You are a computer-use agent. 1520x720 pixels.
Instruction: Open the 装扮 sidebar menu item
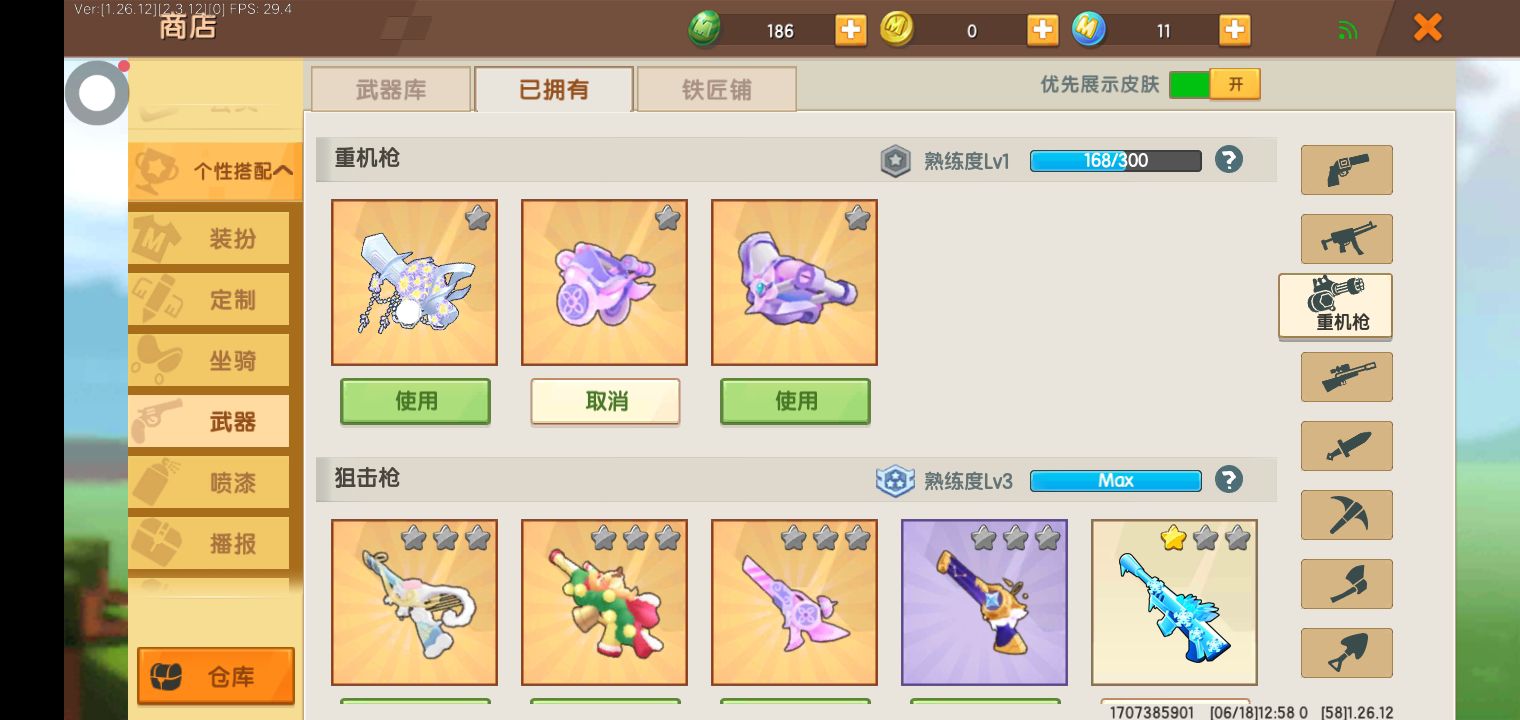tap(210, 239)
